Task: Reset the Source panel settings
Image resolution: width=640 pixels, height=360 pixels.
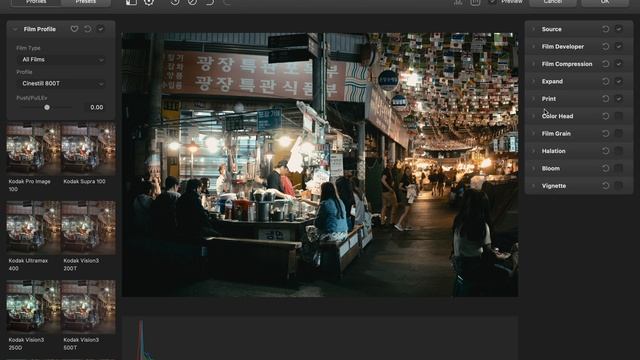Action: (x=605, y=29)
